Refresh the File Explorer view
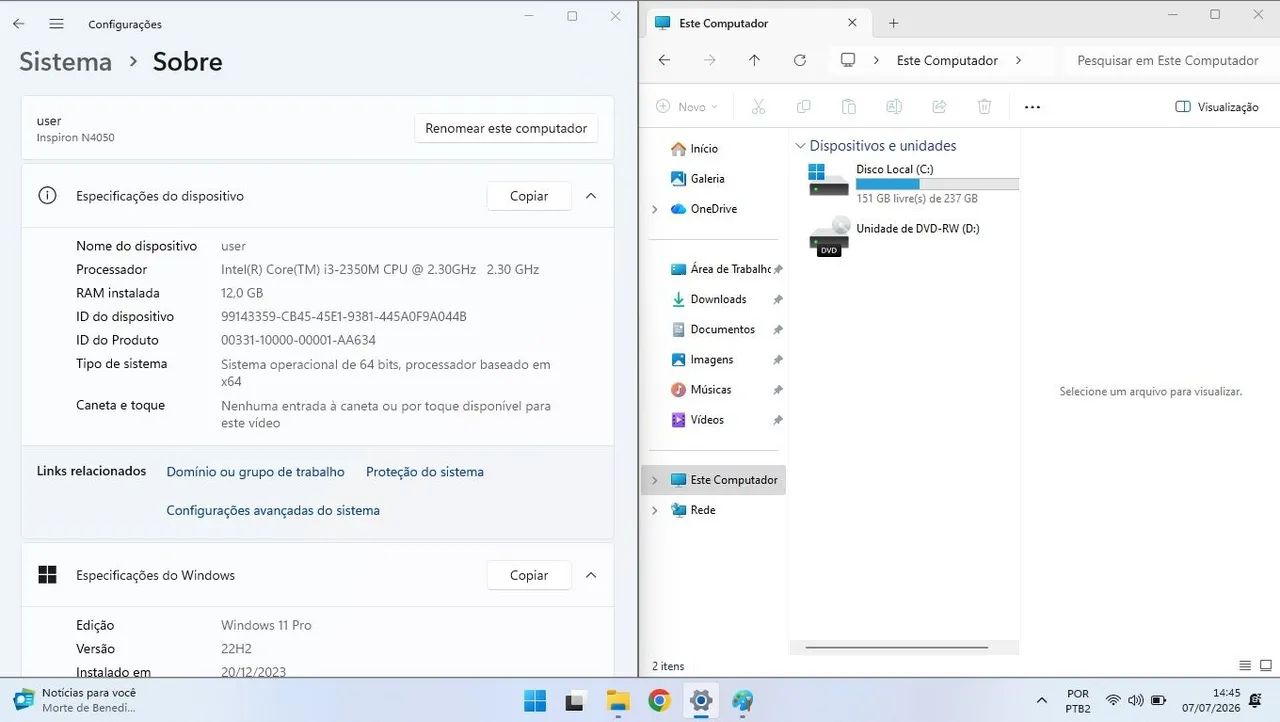This screenshot has width=1280, height=722. (x=800, y=60)
